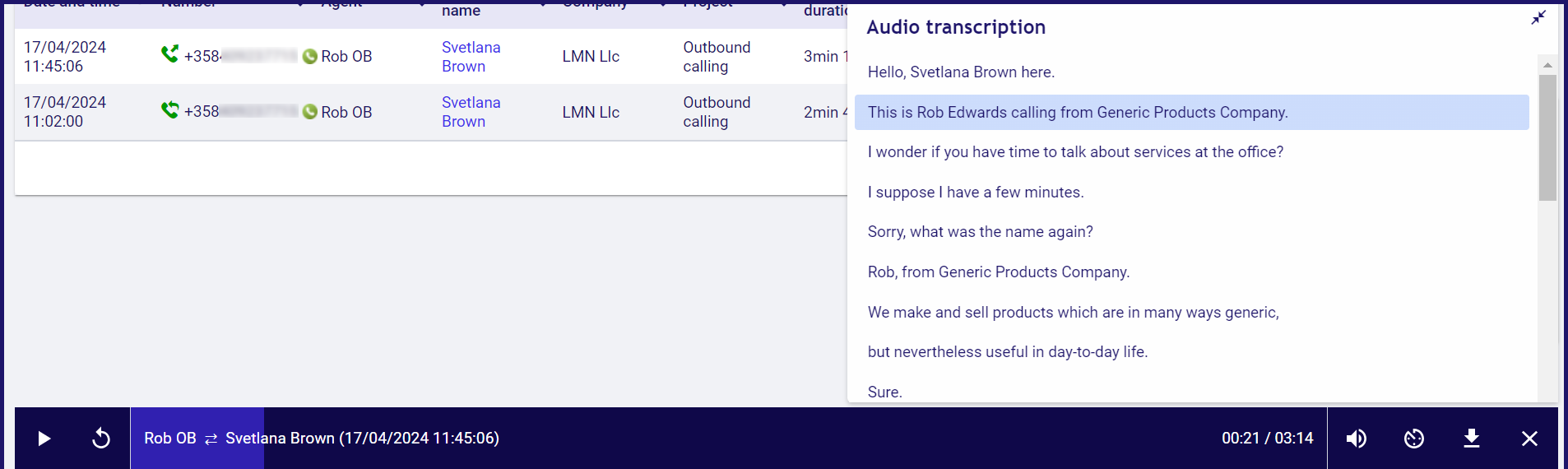The height and width of the screenshot is (469, 1568).
Task: Mute the player volume speaker icon
Action: (x=1357, y=439)
